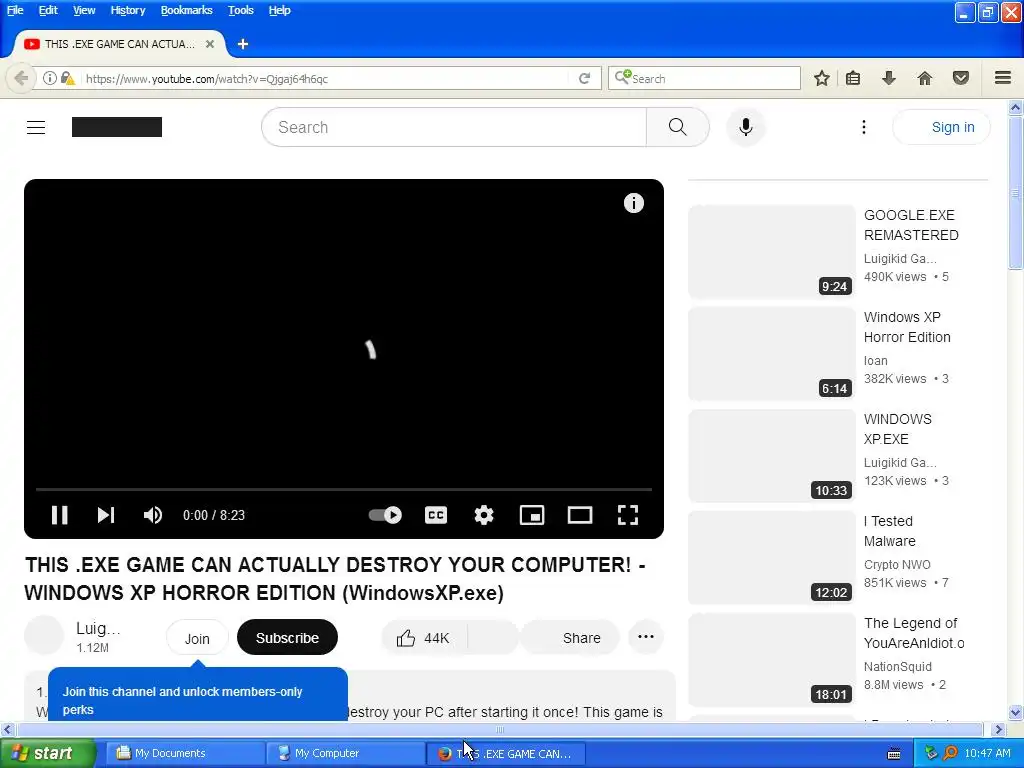
Task: Show site information icon in address bar
Action: coord(50,78)
